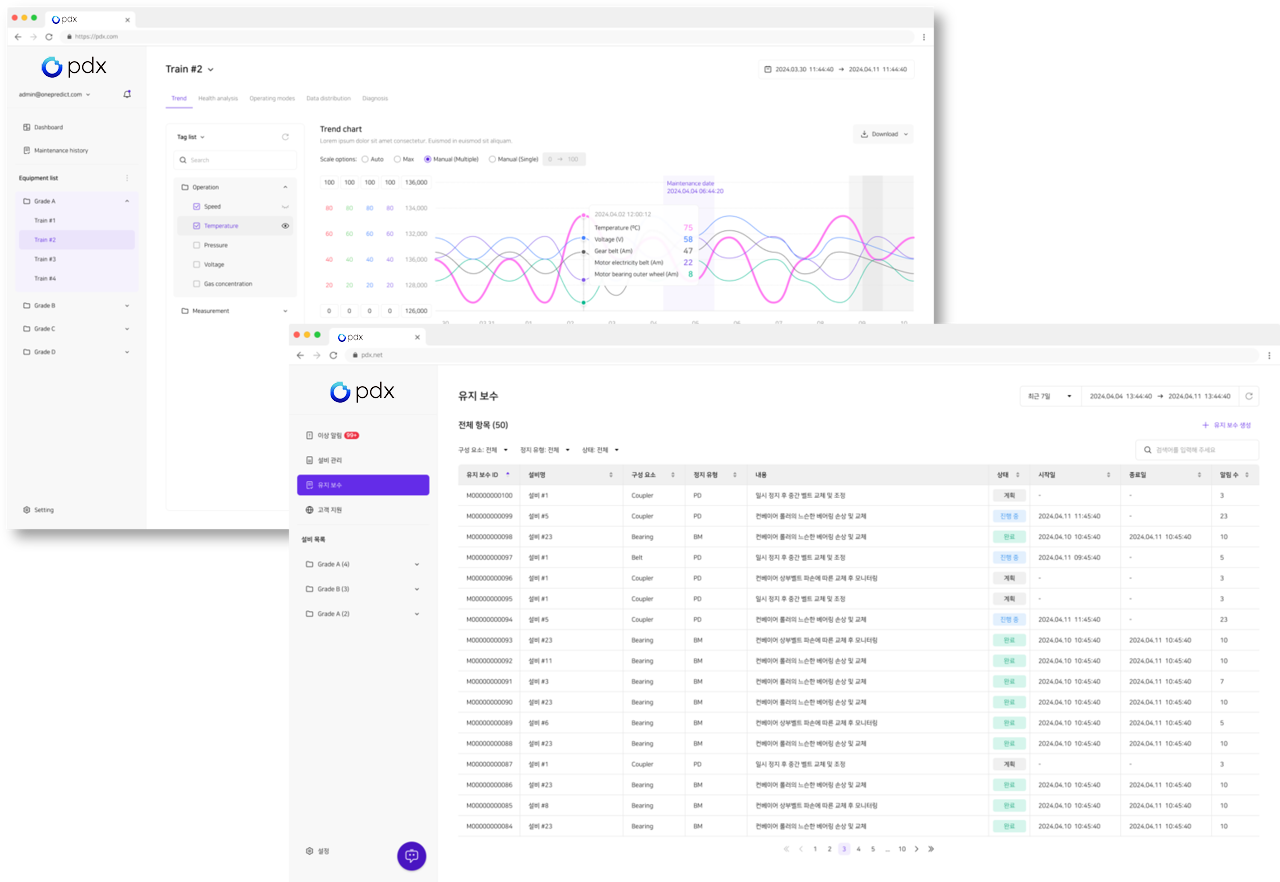Check the Pressure tag checkbox
Viewport: 1280px width, 882px height.
point(197,245)
